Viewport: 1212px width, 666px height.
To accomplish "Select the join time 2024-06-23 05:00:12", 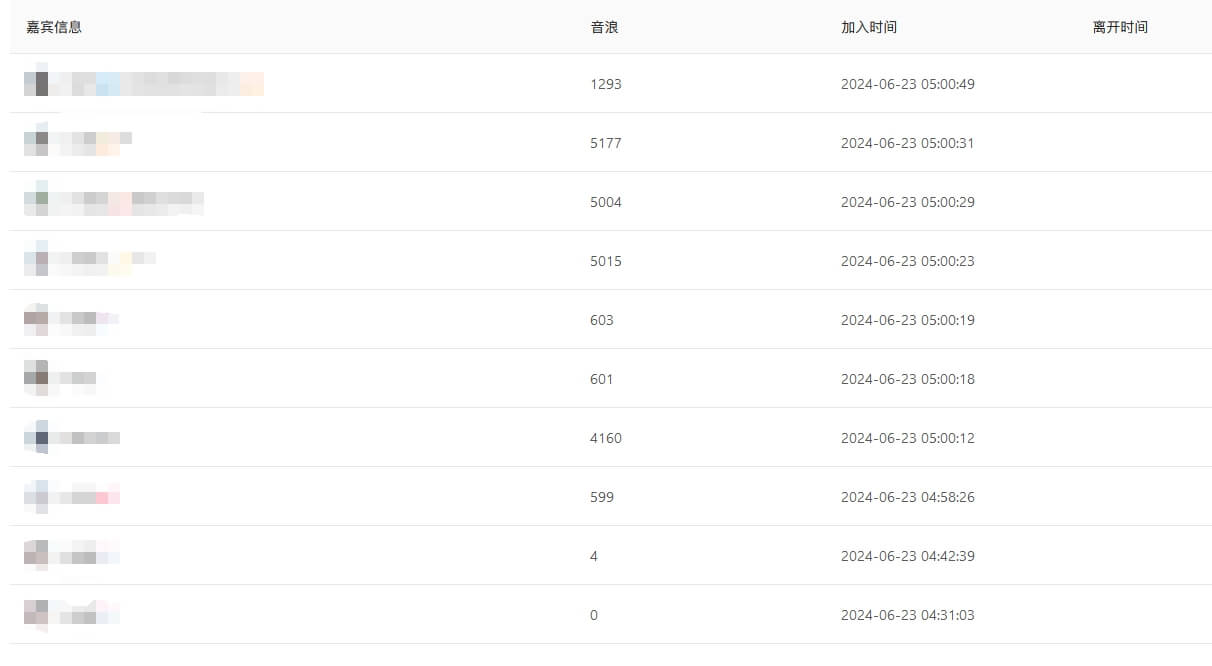I will (x=908, y=438).
